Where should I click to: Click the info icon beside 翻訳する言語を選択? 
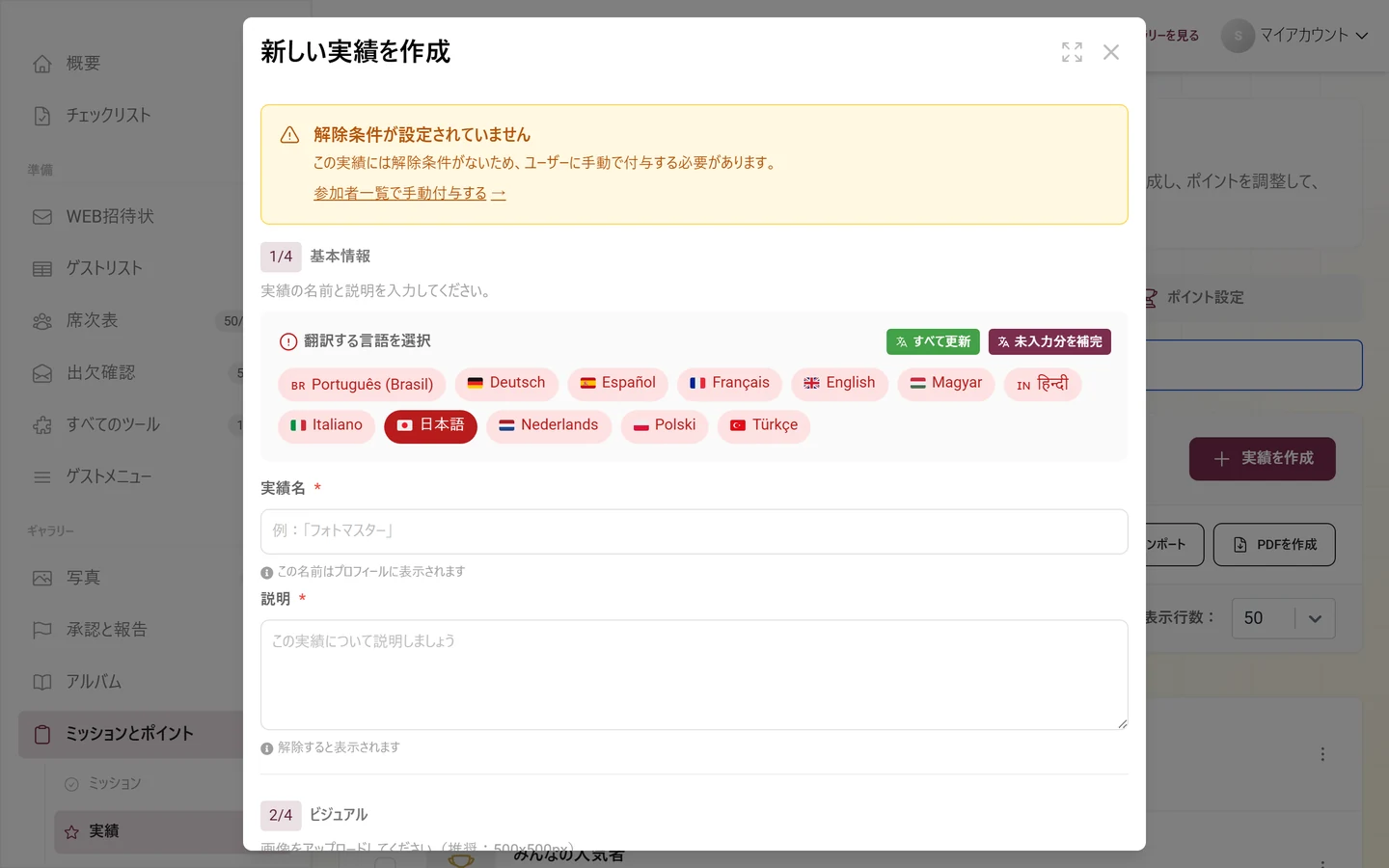pyautogui.click(x=288, y=341)
